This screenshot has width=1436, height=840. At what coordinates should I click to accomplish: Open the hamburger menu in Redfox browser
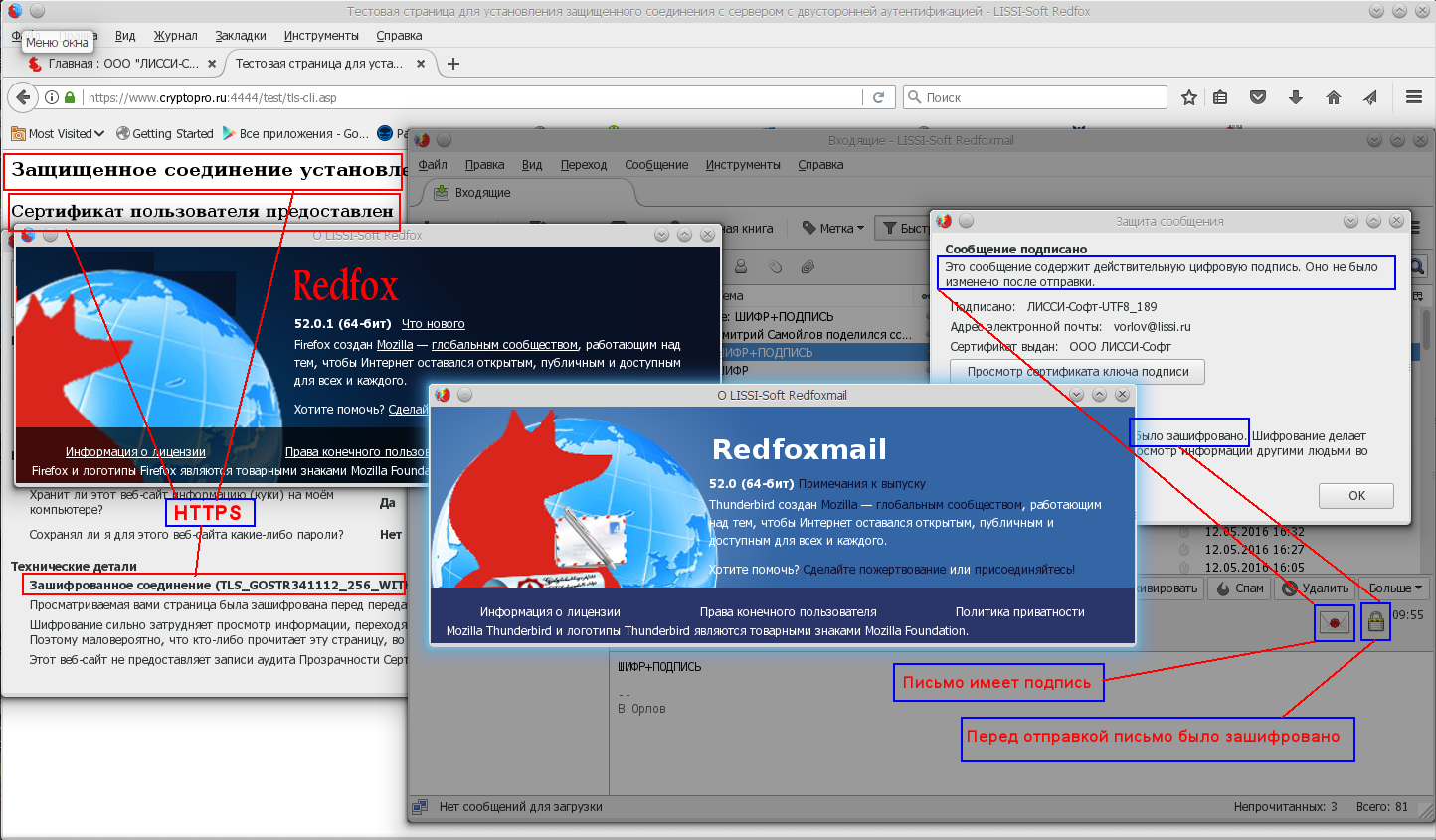(1413, 97)
